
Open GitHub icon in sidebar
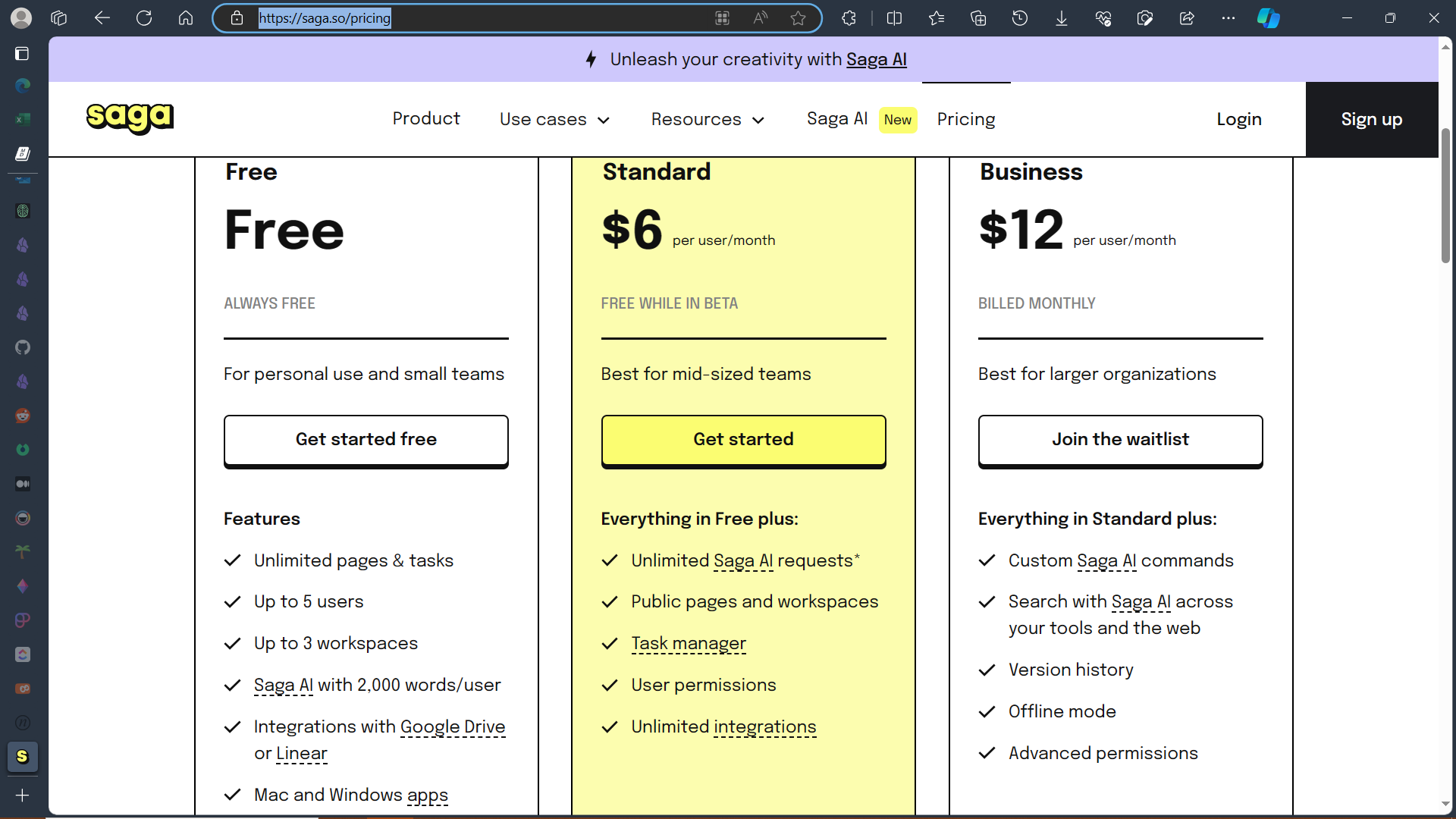click(x=23, y=347)
